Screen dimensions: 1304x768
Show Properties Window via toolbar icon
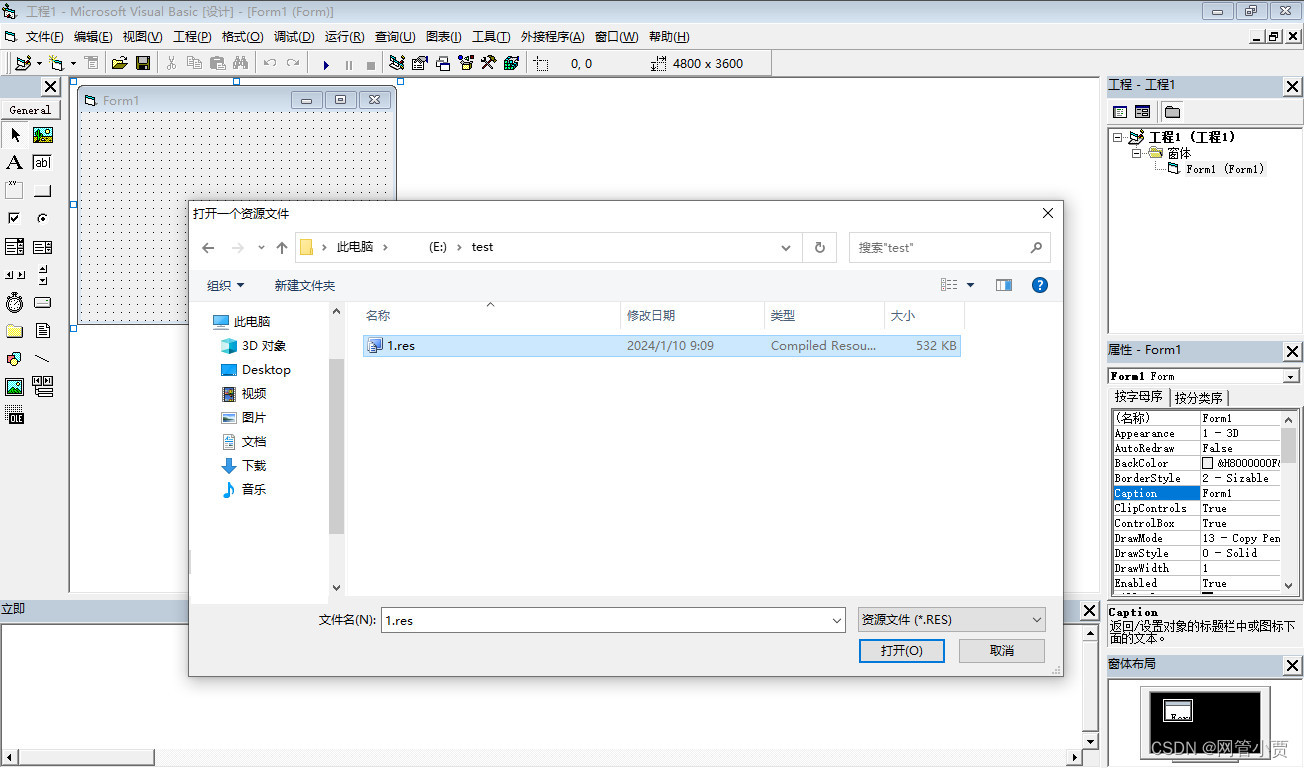[x=419, y=63]
